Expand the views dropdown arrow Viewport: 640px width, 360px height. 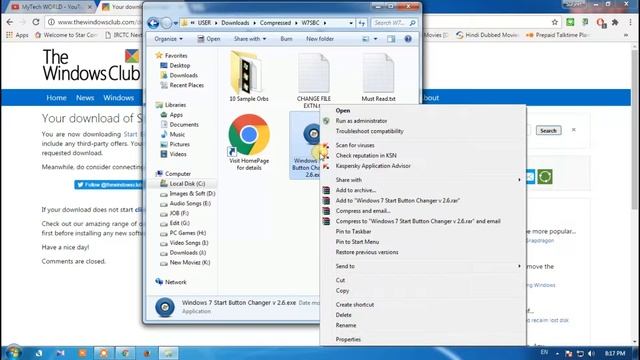376,39
